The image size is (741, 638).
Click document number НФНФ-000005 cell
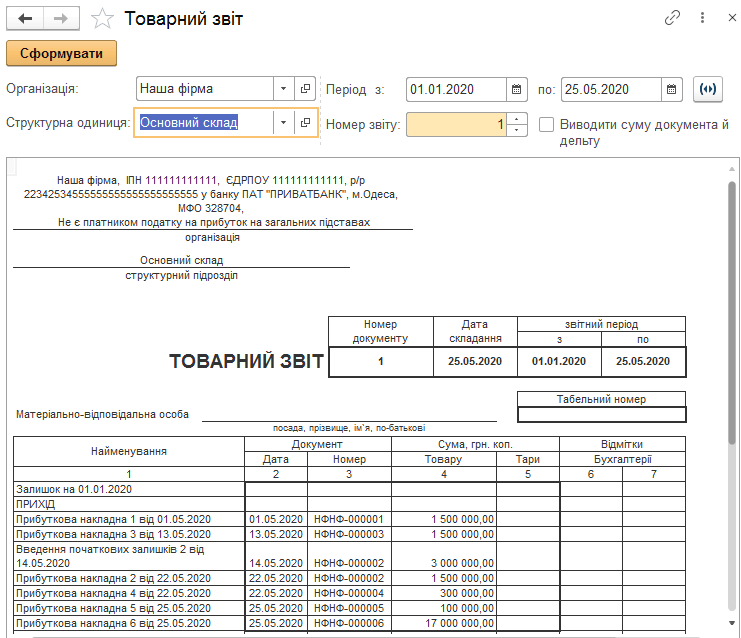[349, 608]
